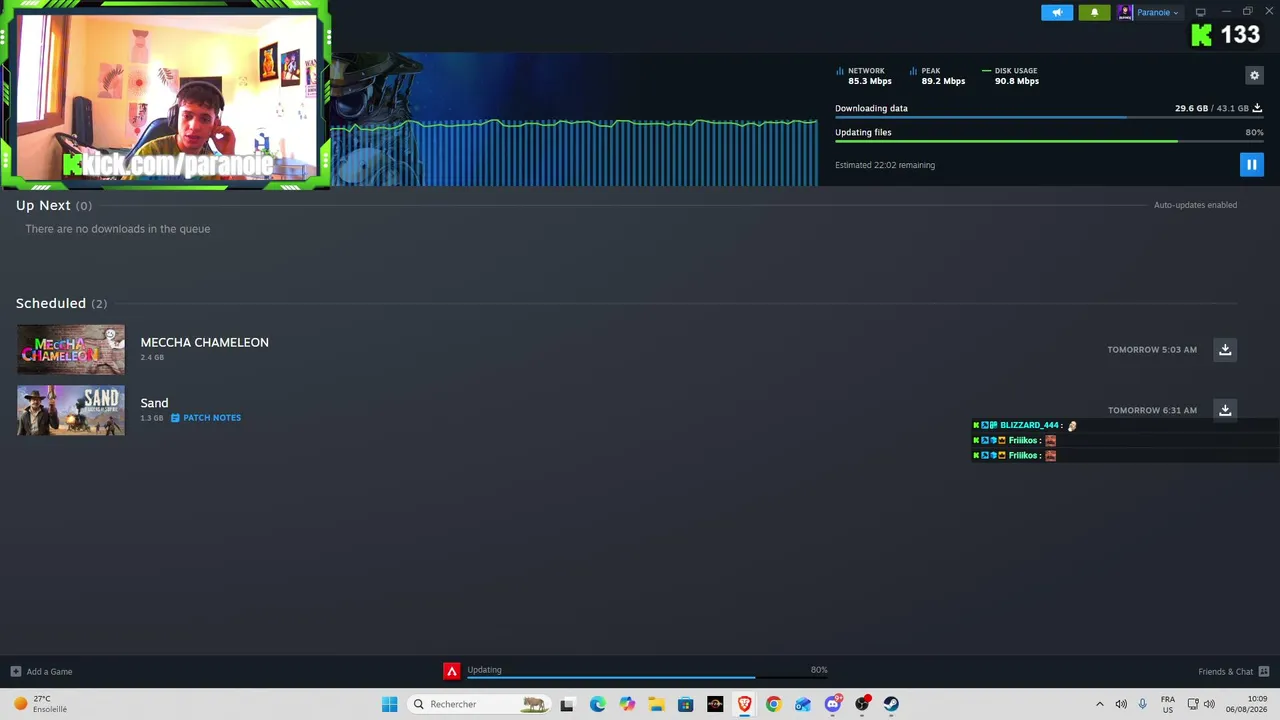This screenshot has width=1280, height=720.
Task: Open the MECCHA CHAMELEON game thumbnail
Action: click(x=71, y=349)
